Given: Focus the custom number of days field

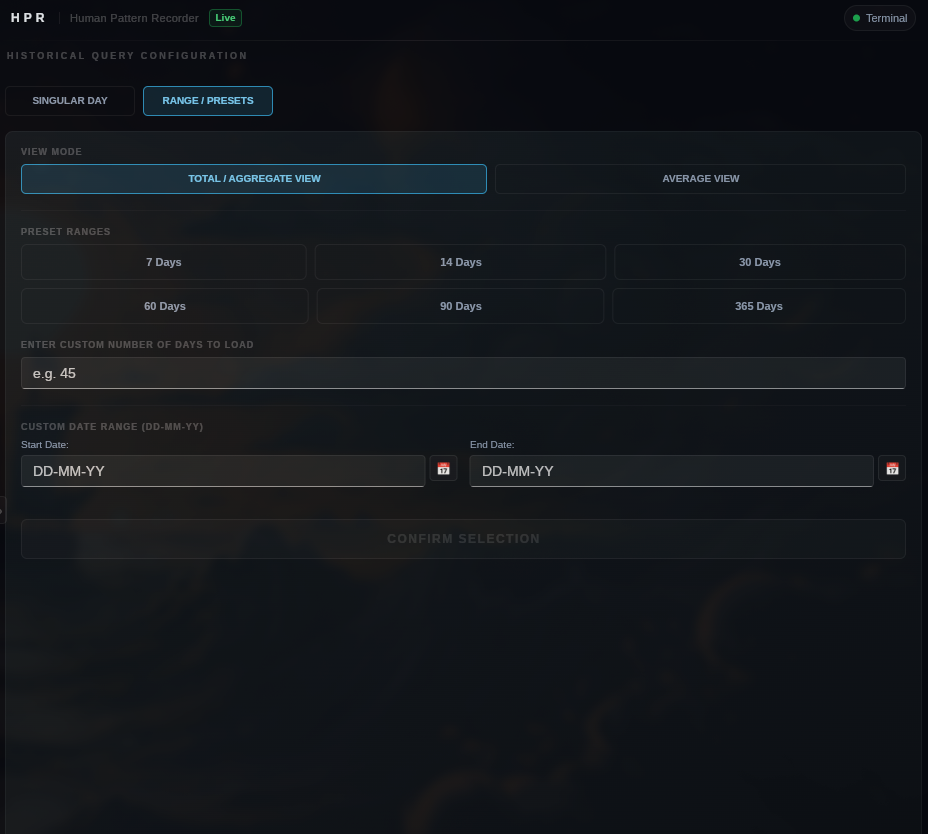Looking at the screenshot, I should (x=463, y=373).
